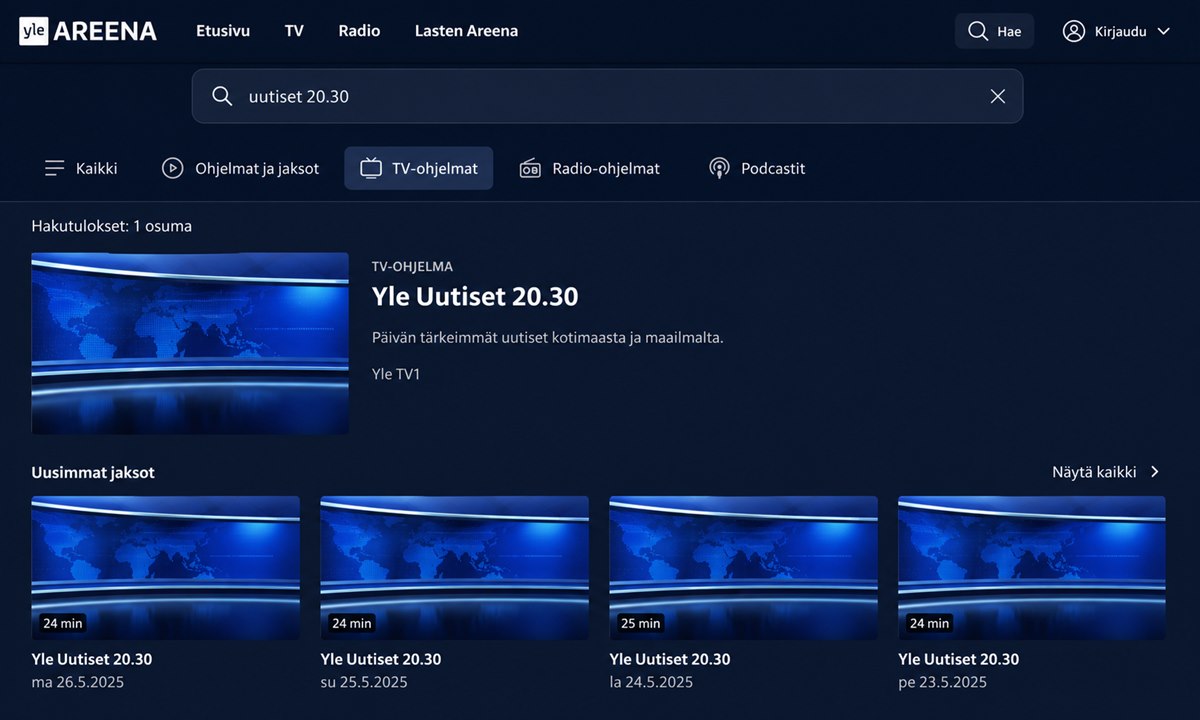This screenshot has width=1200, height=720.
Task: Open Etusivu in the top navigation
Action: tap(223, 31)
